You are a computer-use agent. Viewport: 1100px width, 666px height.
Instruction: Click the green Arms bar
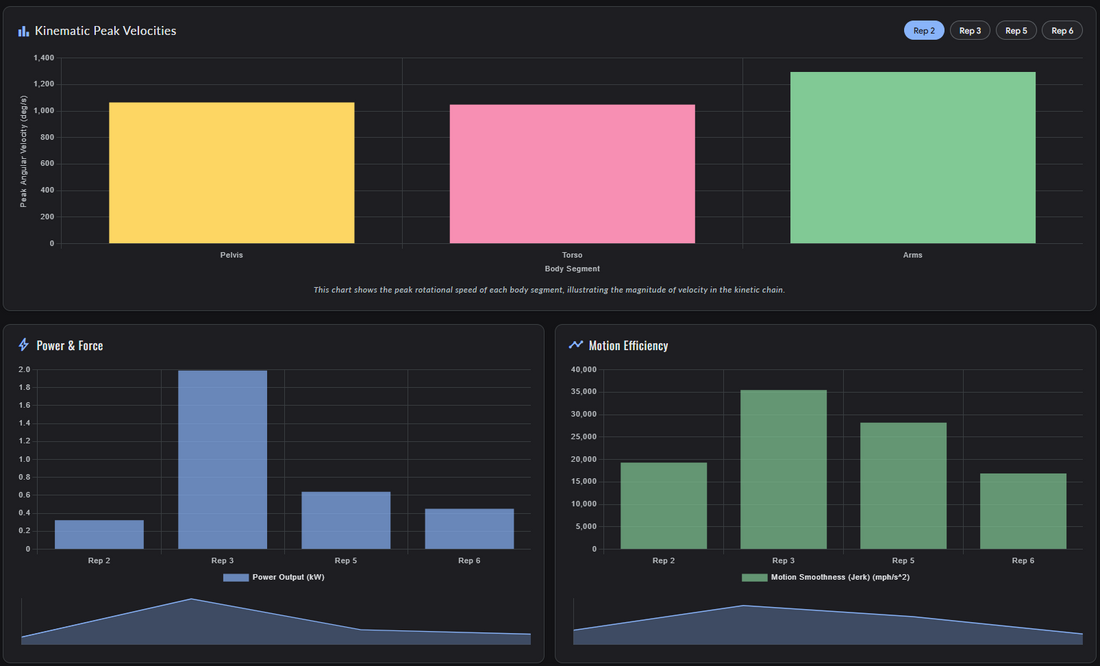[912, 158]
